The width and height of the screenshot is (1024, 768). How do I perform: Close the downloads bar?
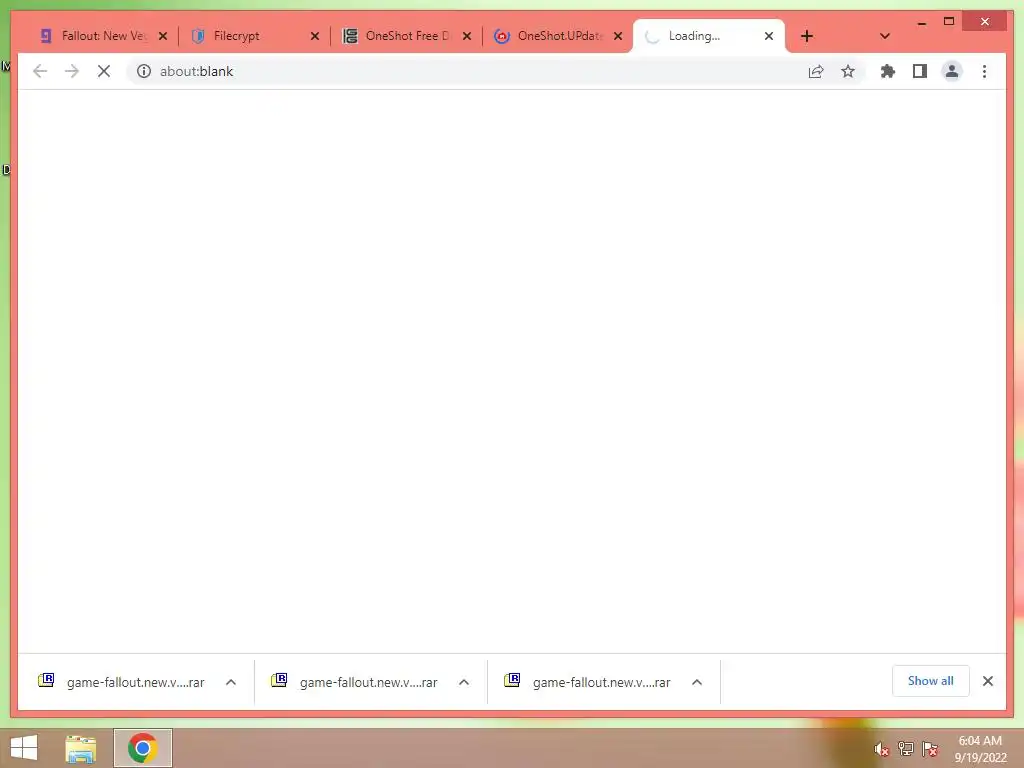click(x=987, y=681)
